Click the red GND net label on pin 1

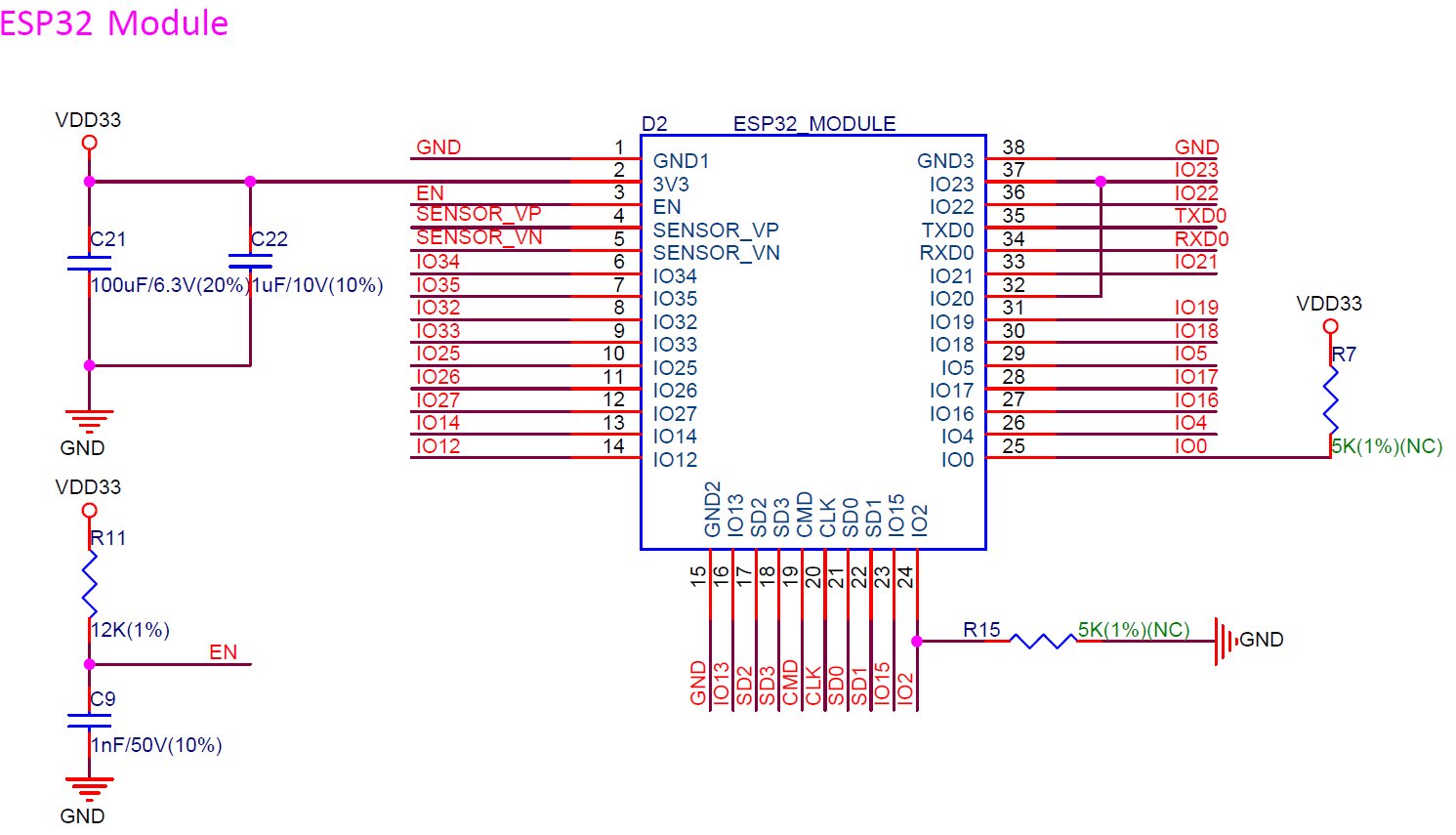click(438, 147)
